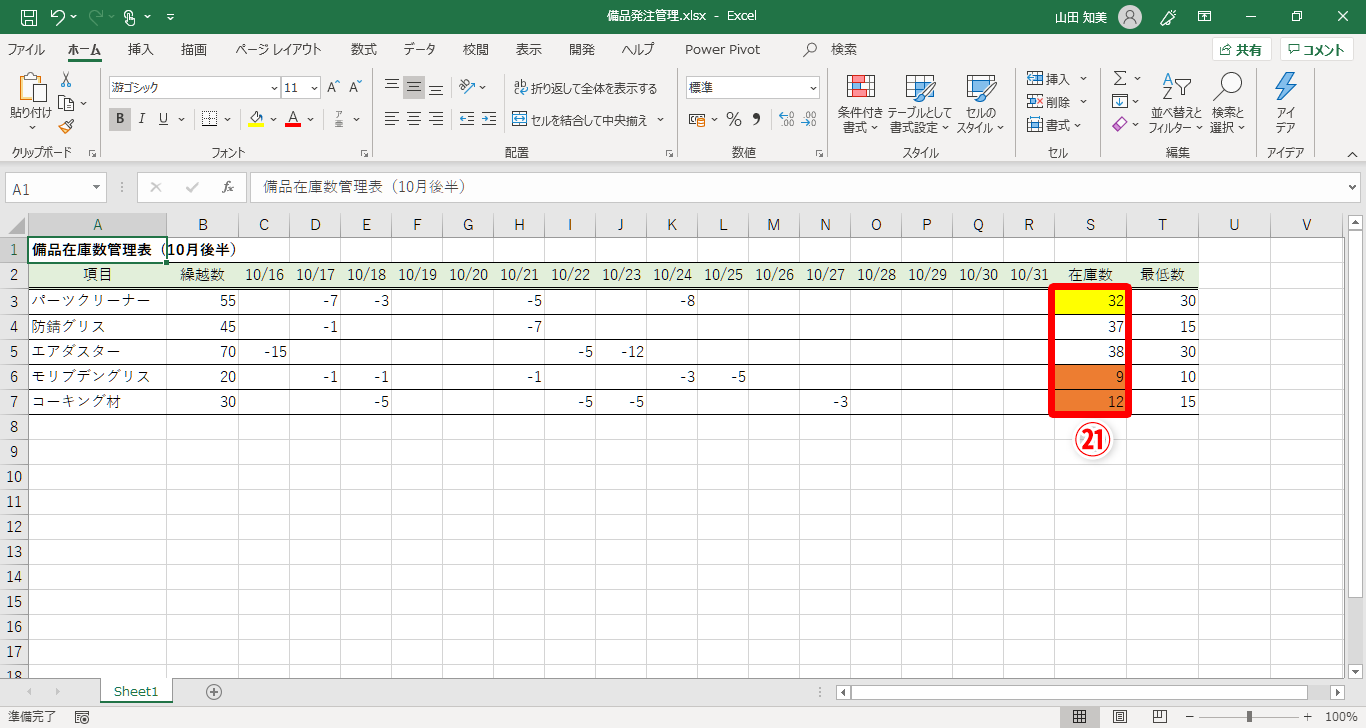Toggle Normal view in the status bar
The image size is (1366, 728).
tap(1080, 717)
